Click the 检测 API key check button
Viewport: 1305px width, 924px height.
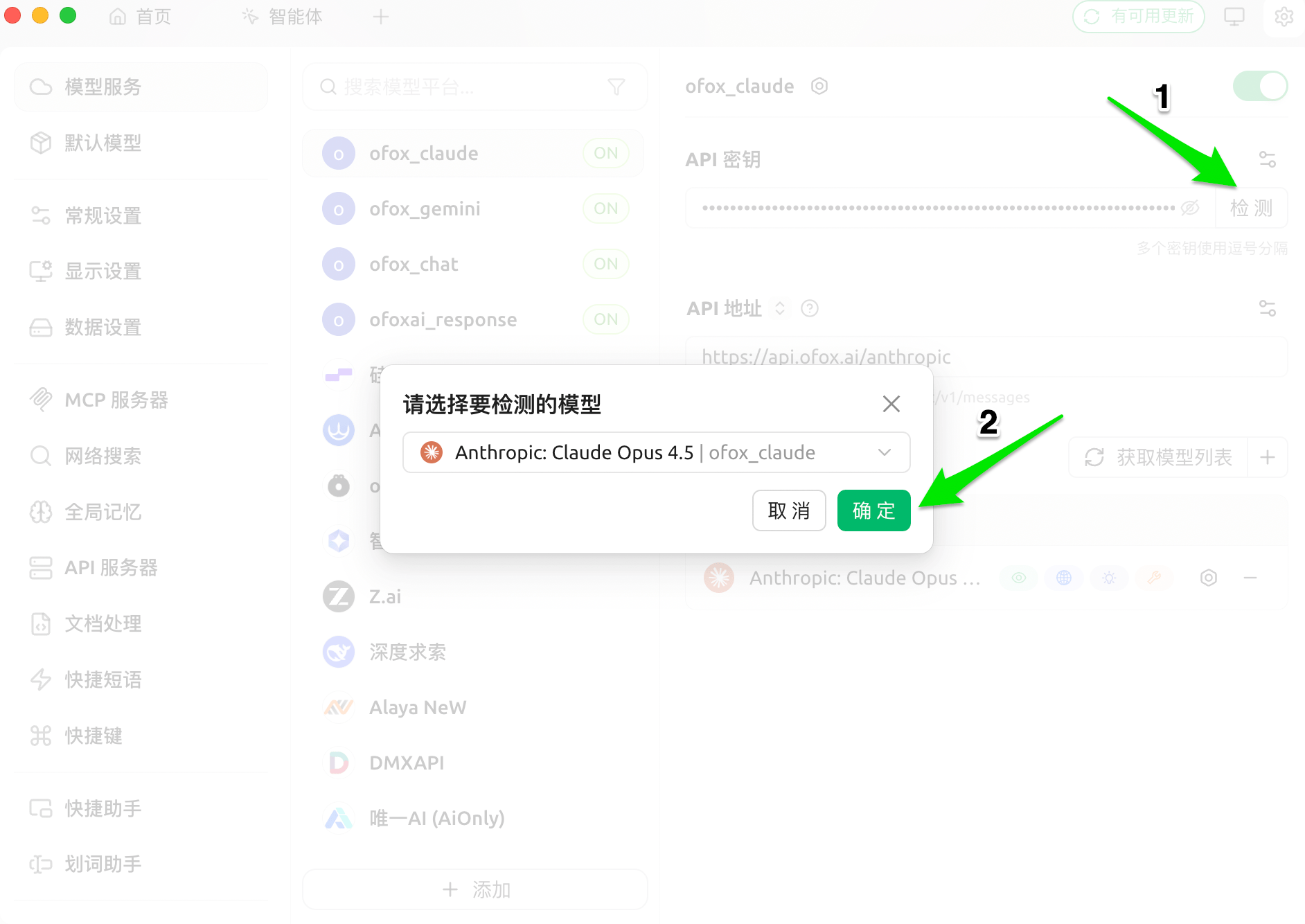click(1251, 208)
